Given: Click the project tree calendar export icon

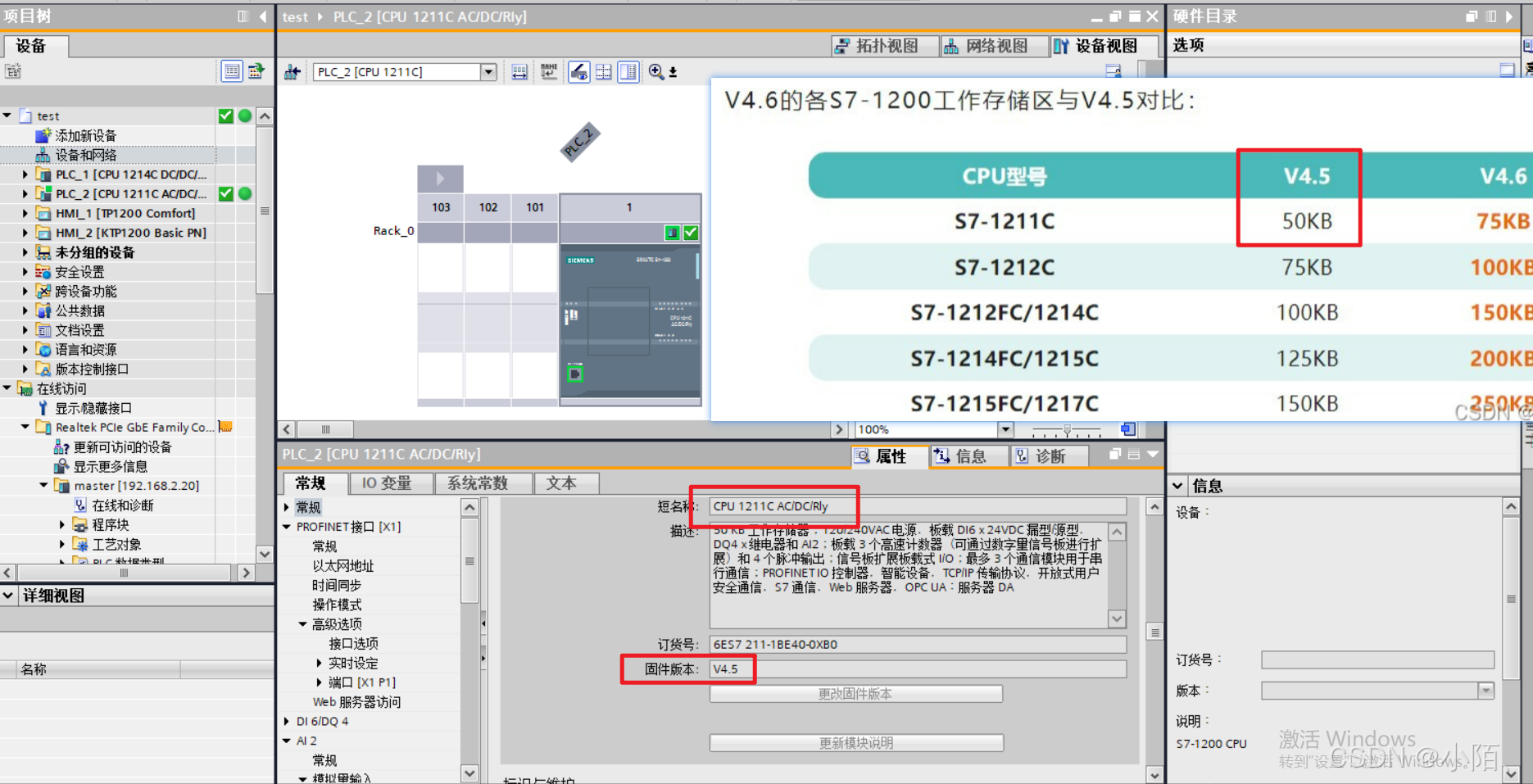Looking at the screenshot, I should coord(256,71).
